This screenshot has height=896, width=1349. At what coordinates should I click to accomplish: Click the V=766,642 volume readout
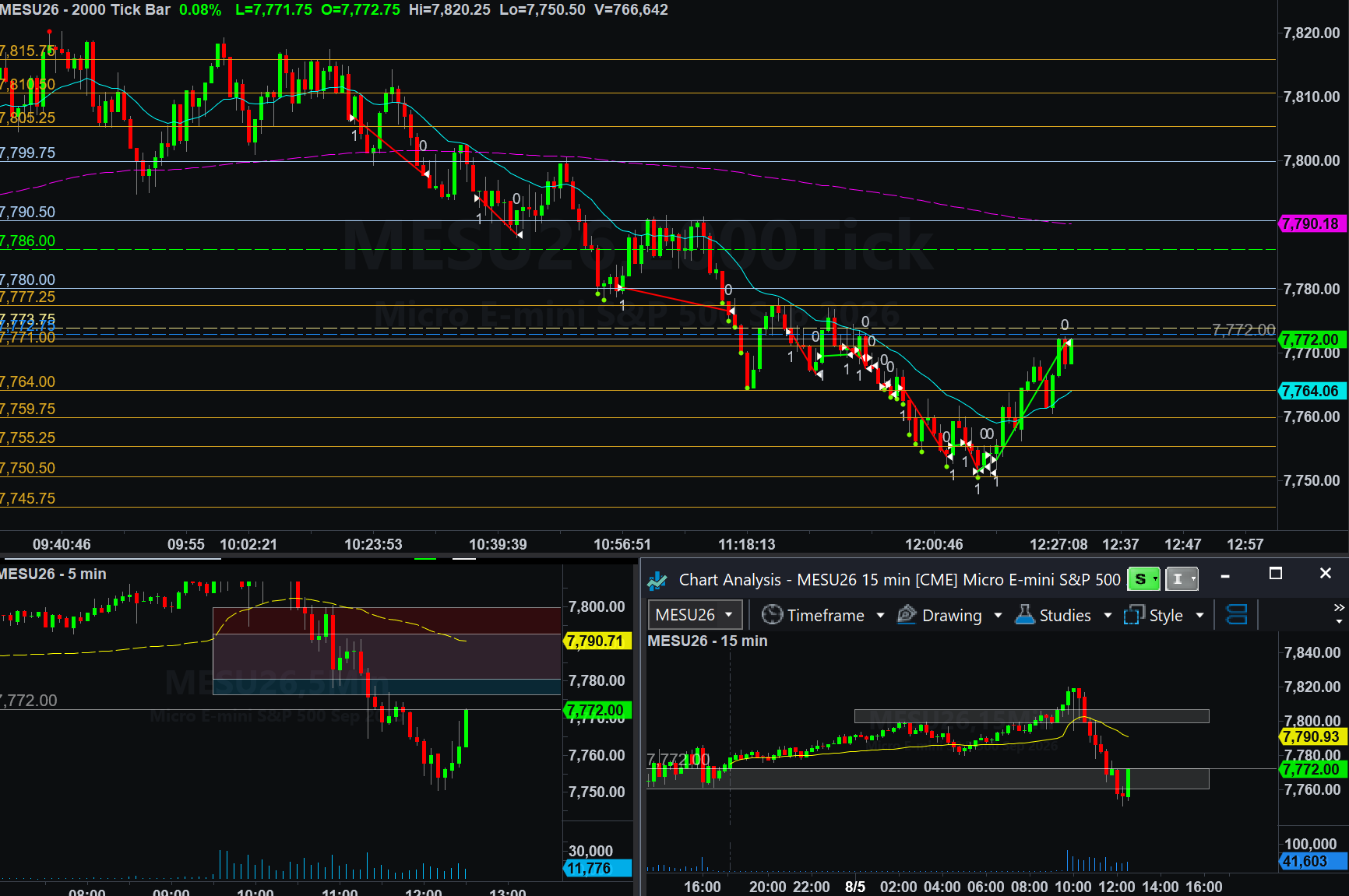pos(631,10)
